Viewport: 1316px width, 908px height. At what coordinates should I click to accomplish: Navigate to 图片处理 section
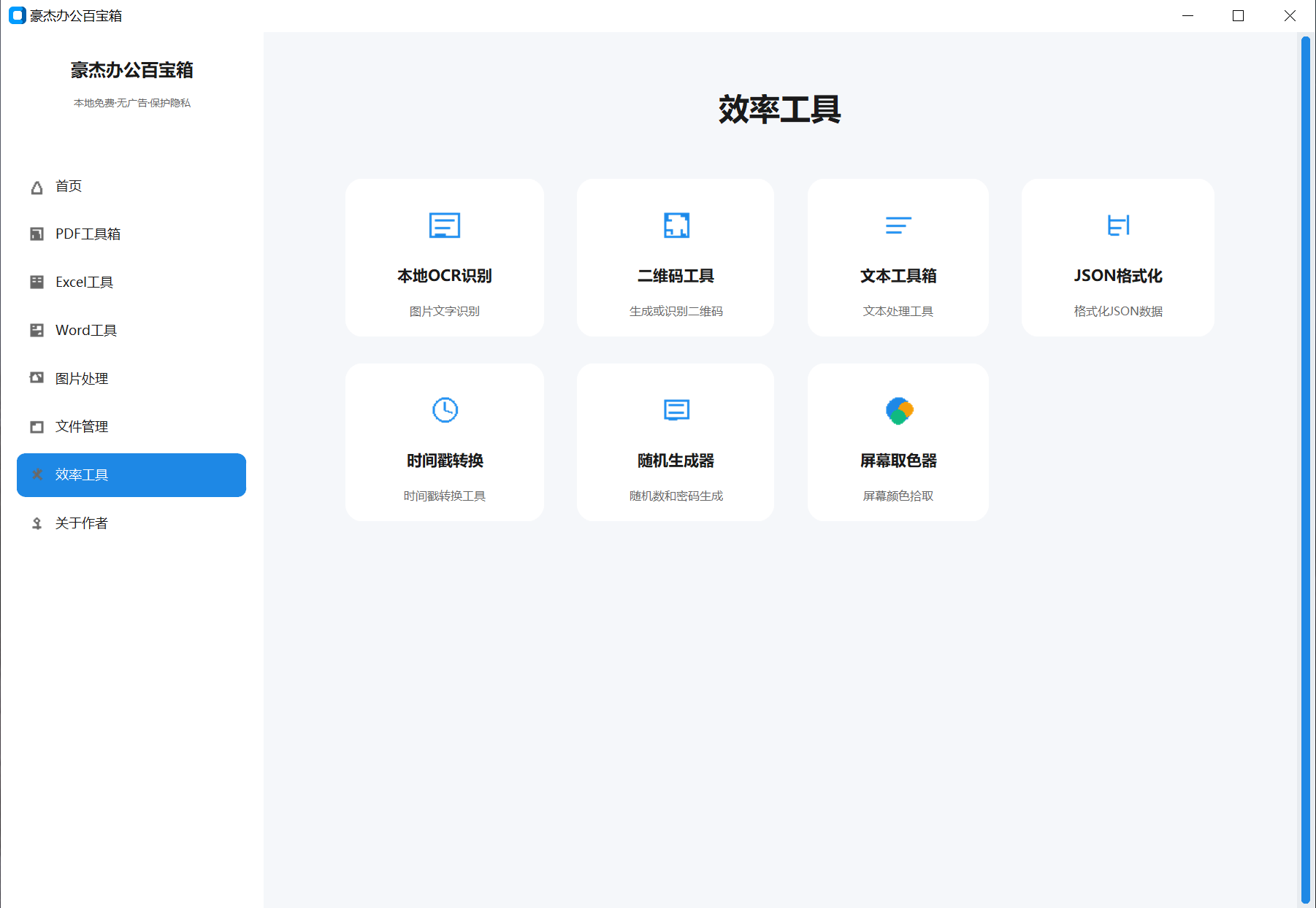(131, 379)
